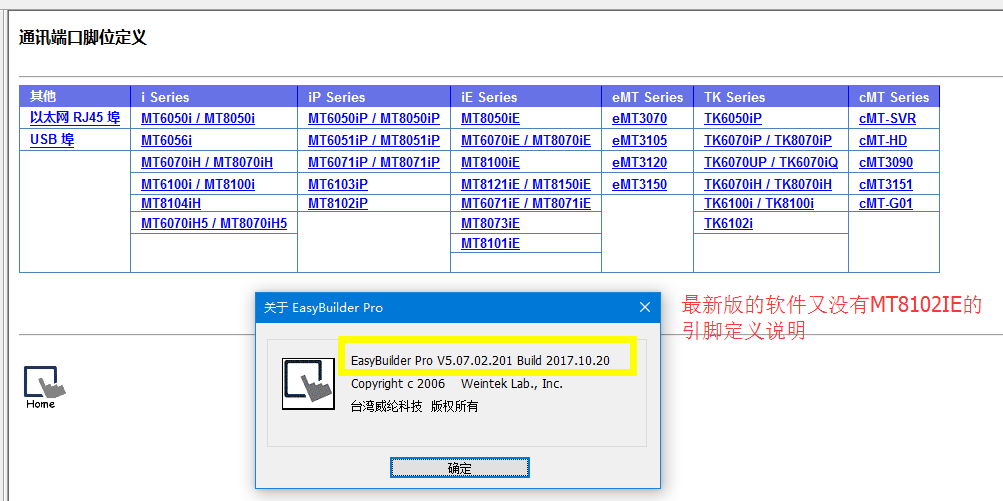Click the MT6103iP link
1003x501 pixels.
[x=338, y=184]
